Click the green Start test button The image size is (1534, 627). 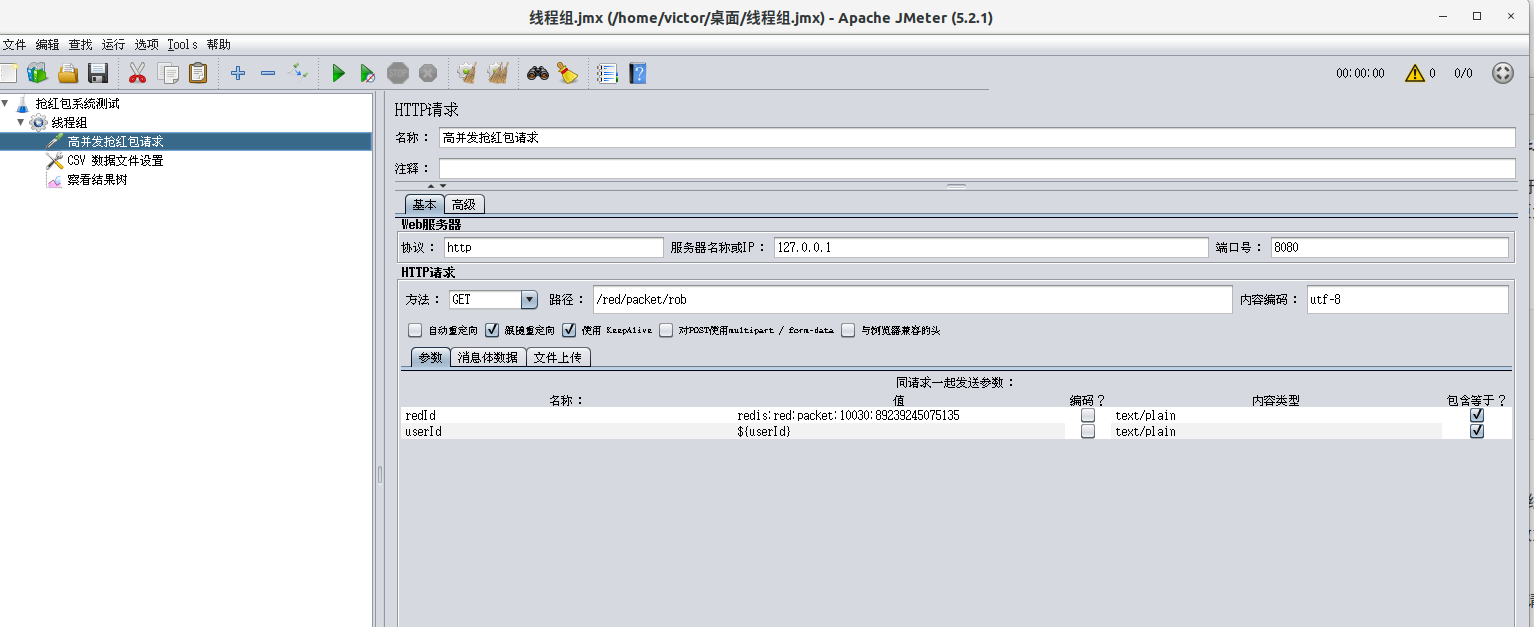point(338,73)
